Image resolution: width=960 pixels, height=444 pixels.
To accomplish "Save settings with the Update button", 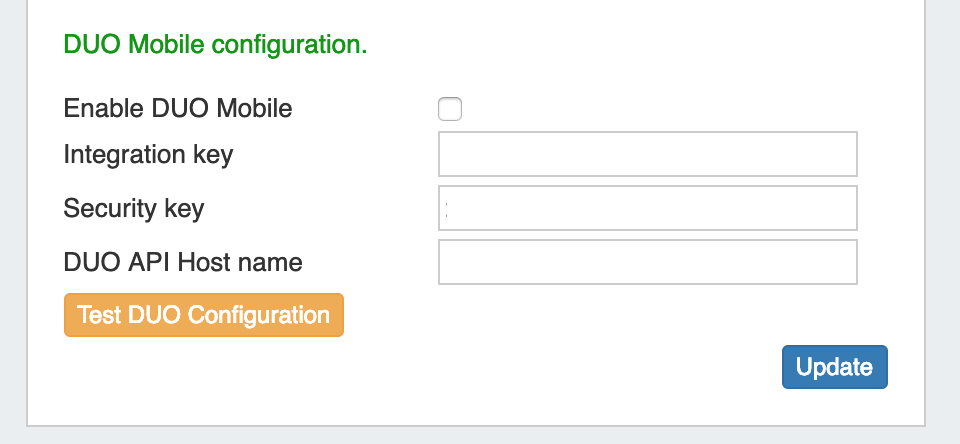I will pyautogui.click(x=834, y=367).
